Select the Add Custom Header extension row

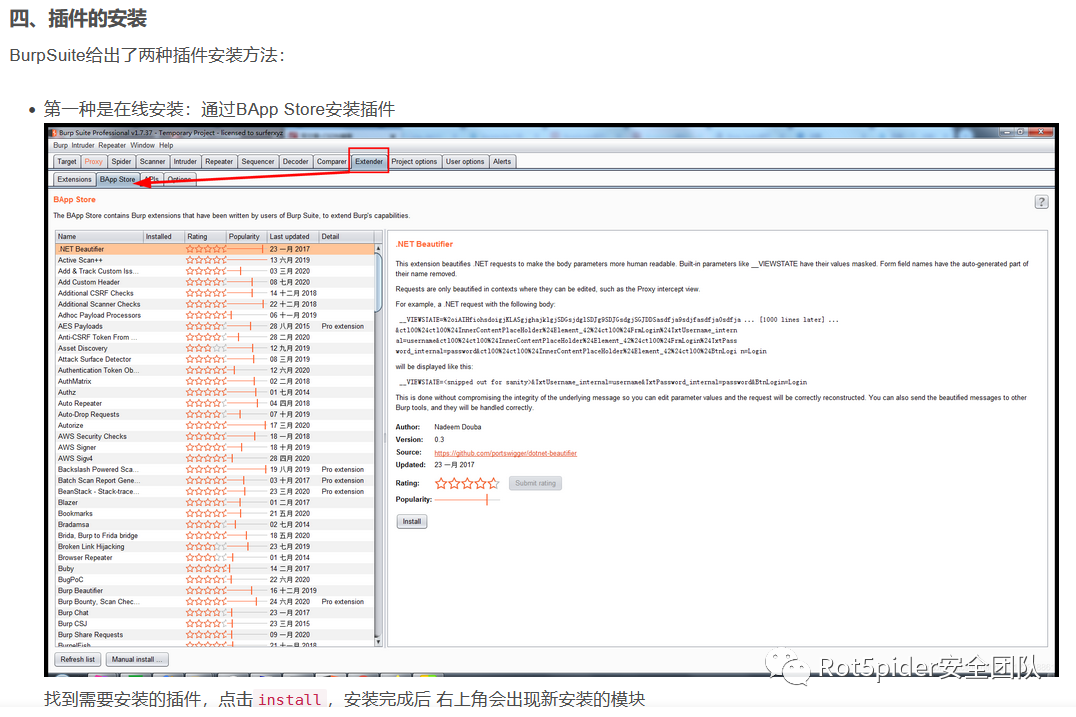(215, 282)
